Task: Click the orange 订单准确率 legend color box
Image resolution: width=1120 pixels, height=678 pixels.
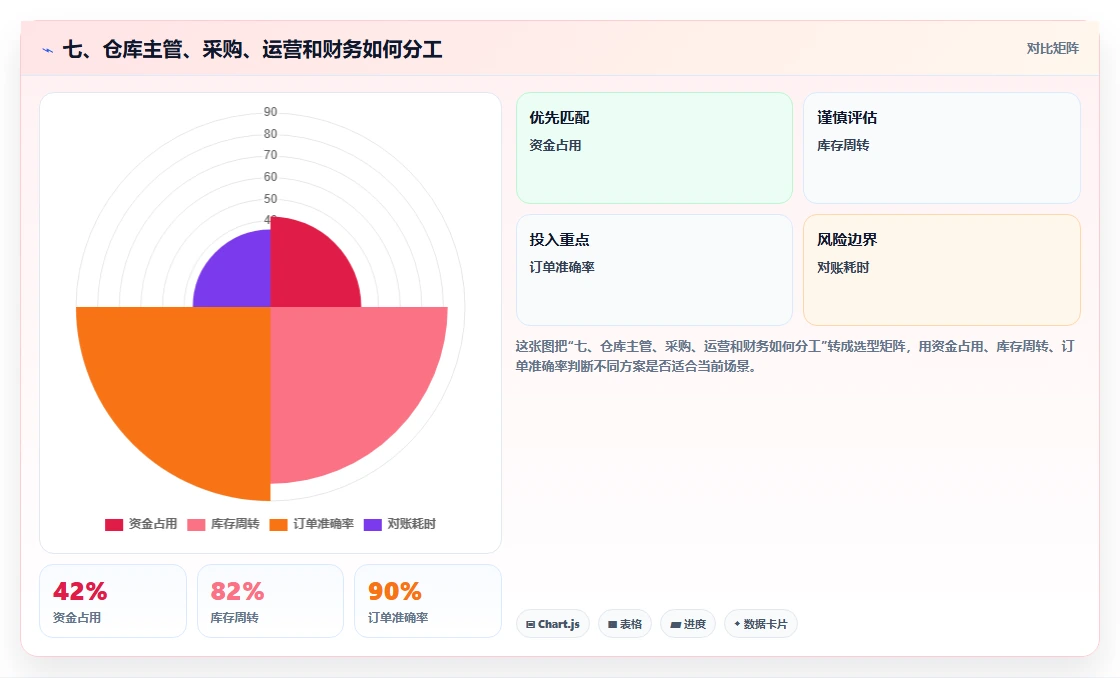Action: [x=278, y=525]
